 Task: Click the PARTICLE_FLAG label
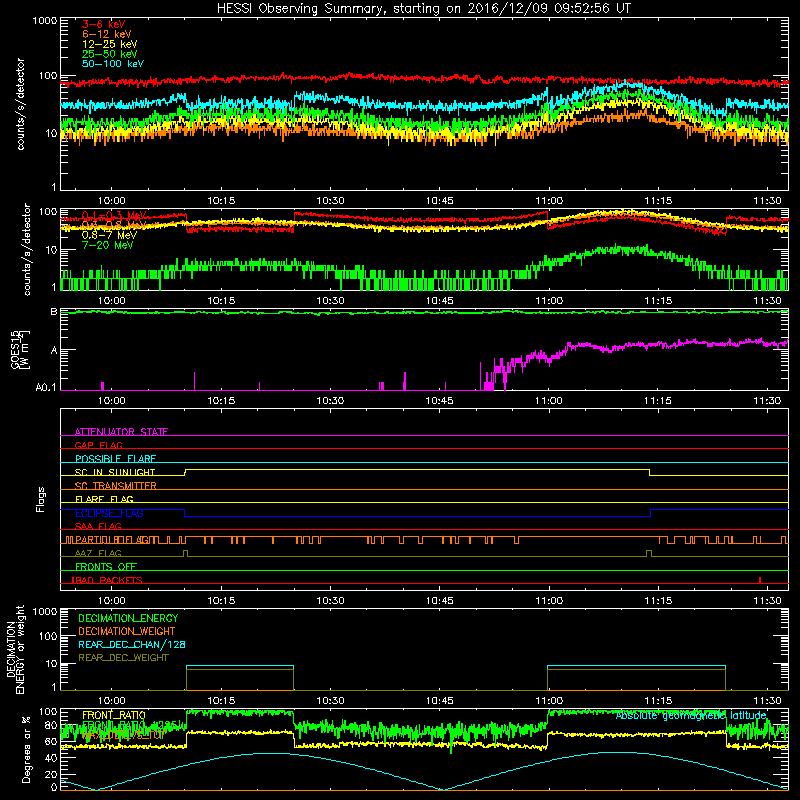[x=112, y=540]
